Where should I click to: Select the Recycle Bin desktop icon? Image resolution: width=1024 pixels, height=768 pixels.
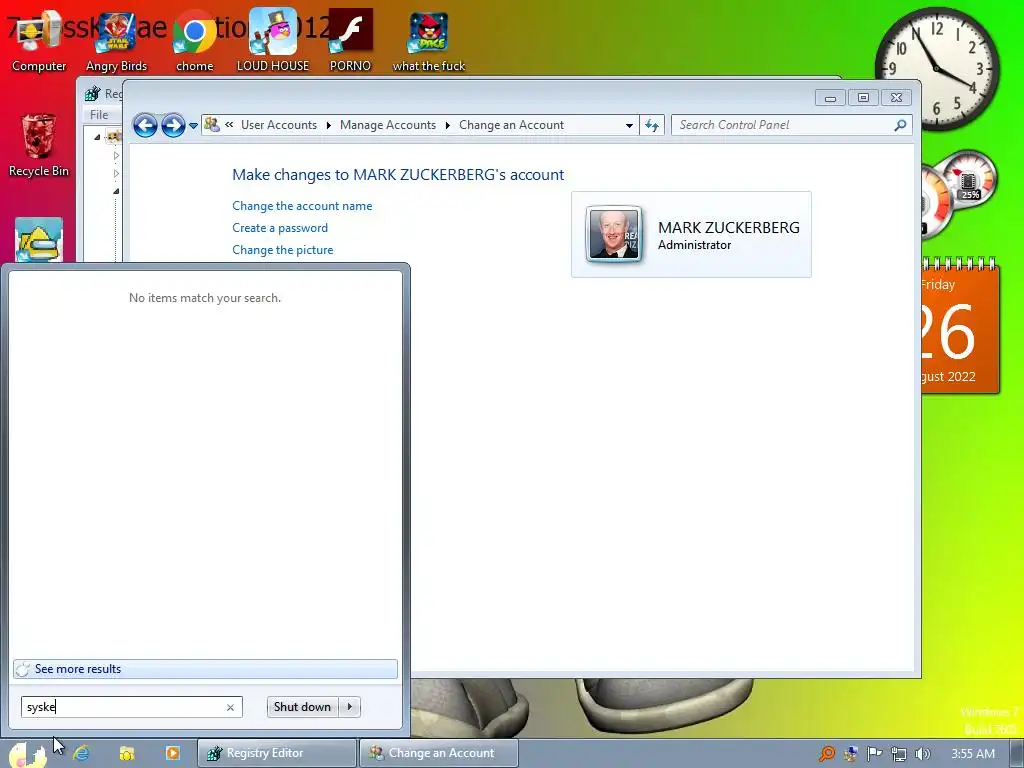pos(39,145)
